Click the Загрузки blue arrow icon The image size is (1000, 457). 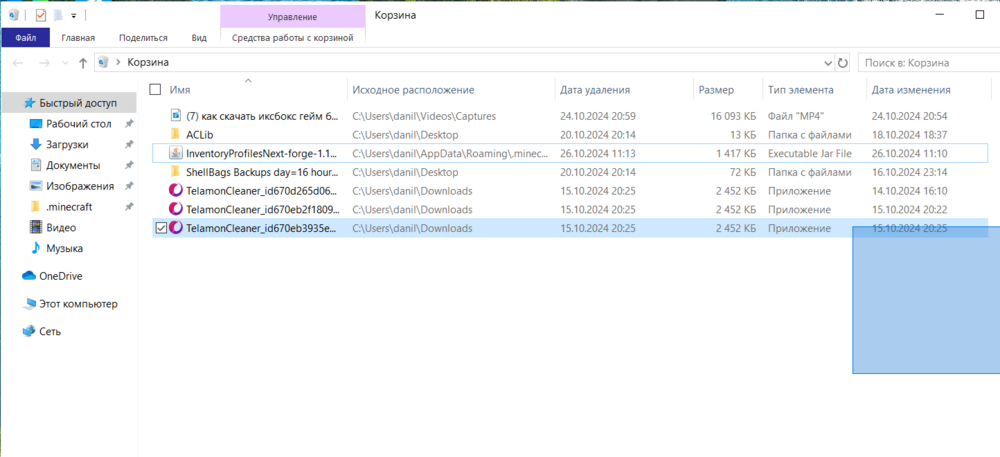[36, 145]
